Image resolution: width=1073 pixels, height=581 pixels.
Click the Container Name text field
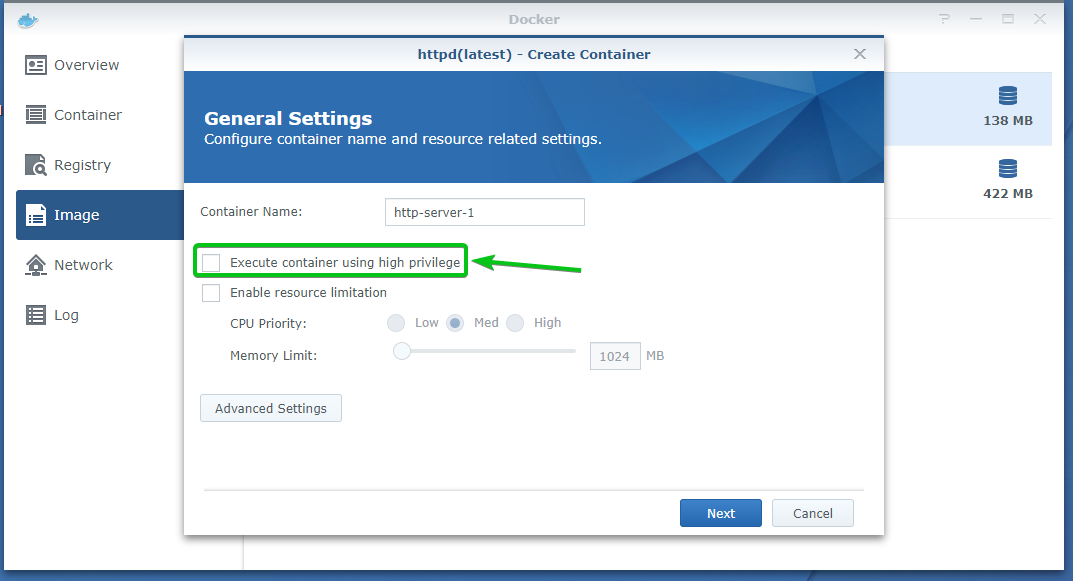(x=484, y=212)
